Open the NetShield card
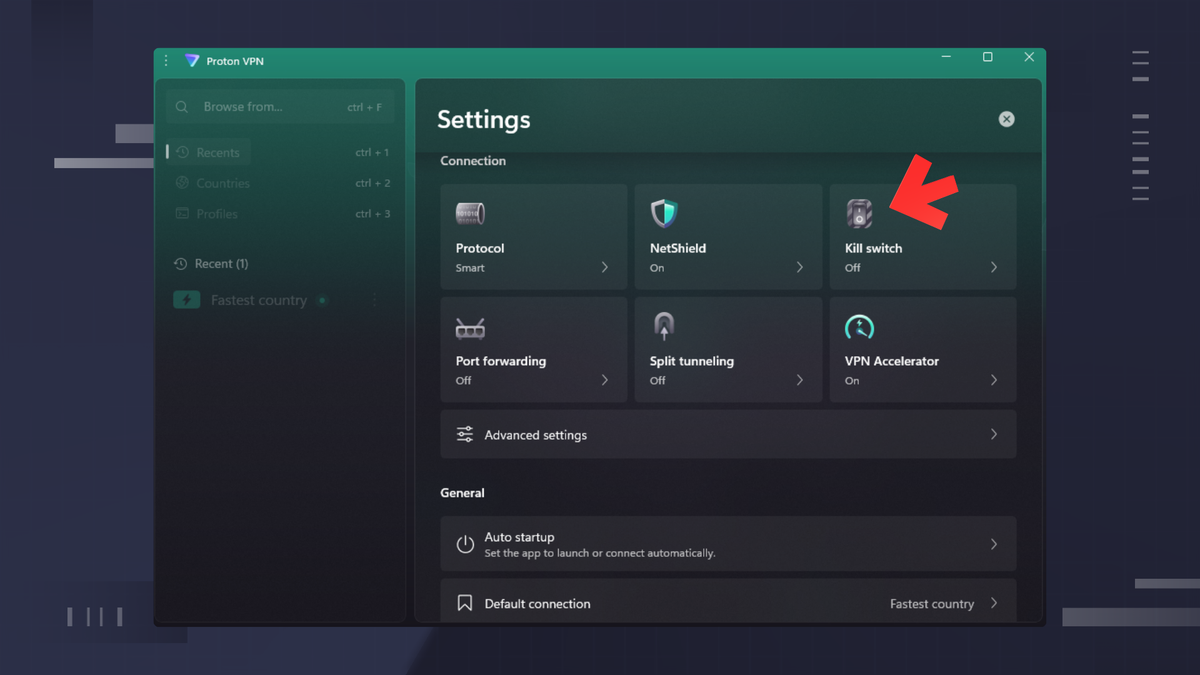This screenshot has height=675, width=1200. coord(728,237)
